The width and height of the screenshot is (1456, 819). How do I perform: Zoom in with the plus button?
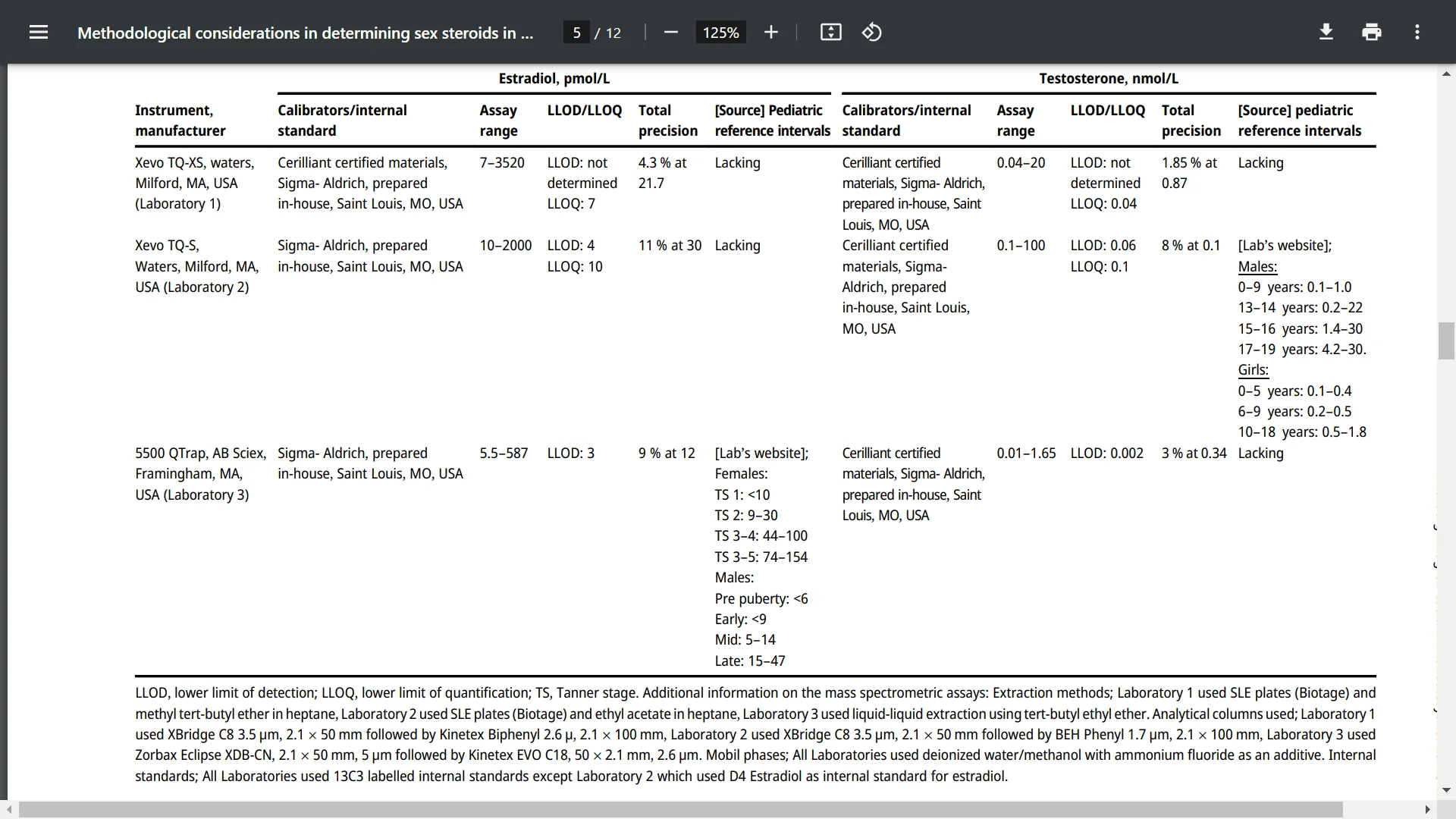pos(770,32)
